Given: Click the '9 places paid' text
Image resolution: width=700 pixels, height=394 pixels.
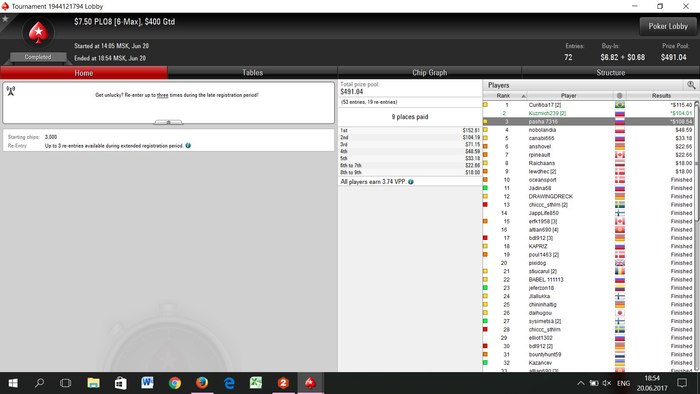Looking at the screenshot, I should click(410, 117).
